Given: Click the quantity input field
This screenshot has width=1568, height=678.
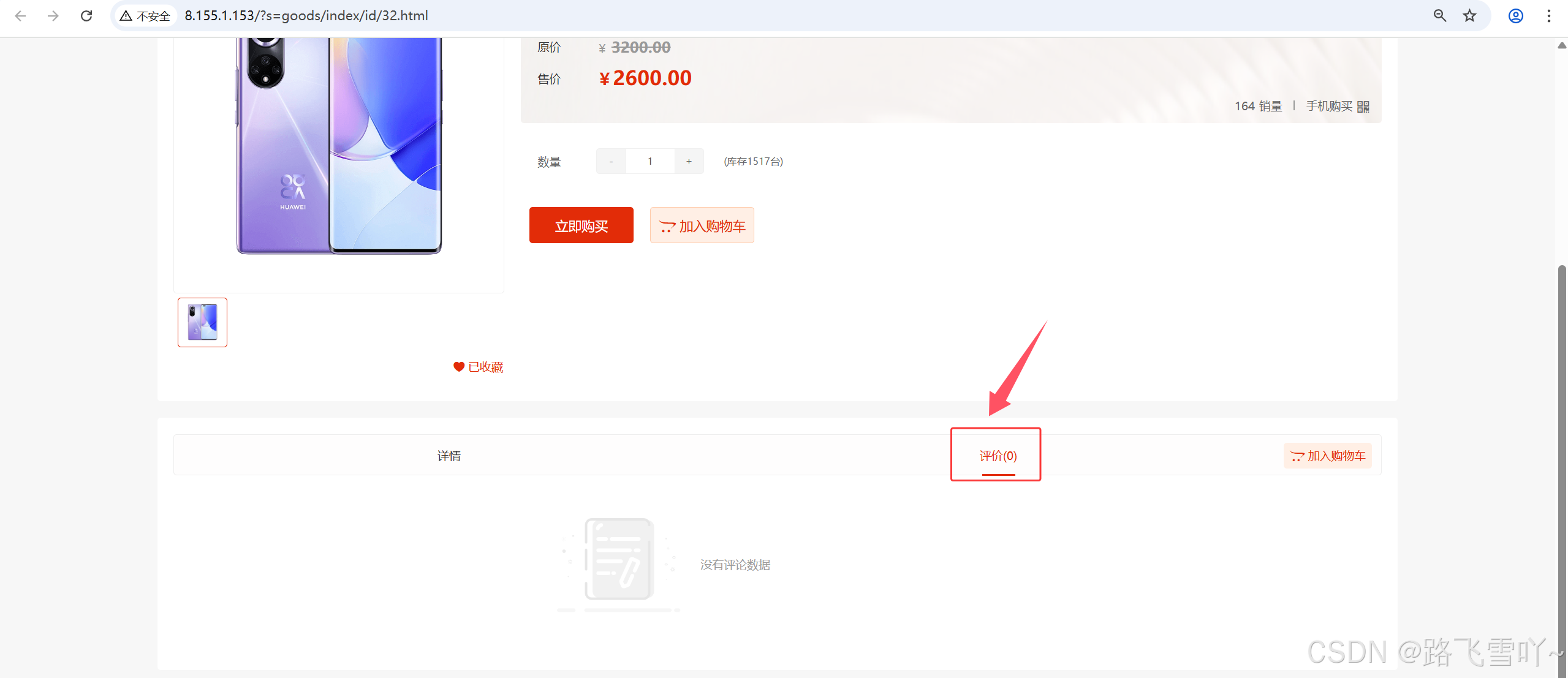Looking at the screenshot, I should (650, 162).
